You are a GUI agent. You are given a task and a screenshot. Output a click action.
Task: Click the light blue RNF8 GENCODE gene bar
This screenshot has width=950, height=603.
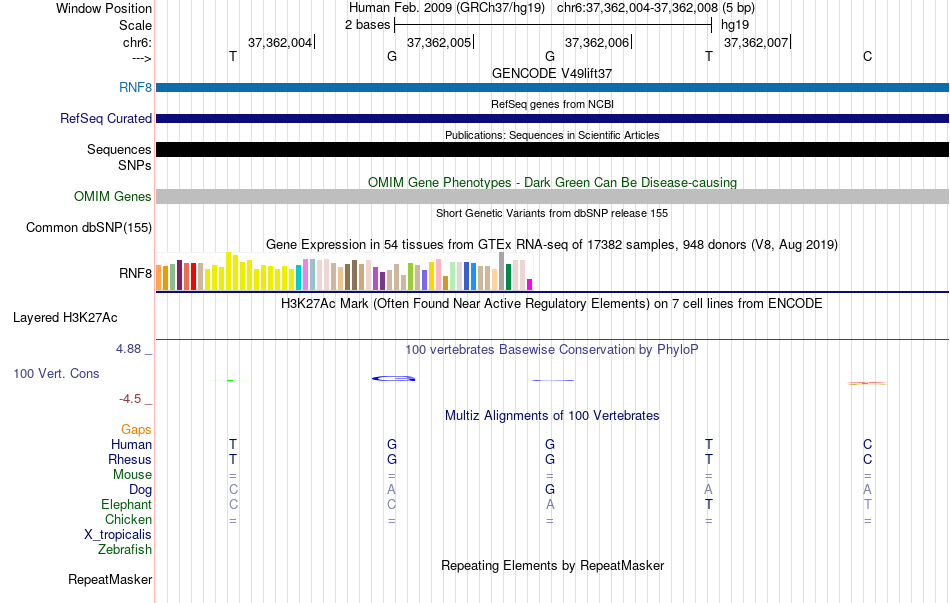coord(553,87)
